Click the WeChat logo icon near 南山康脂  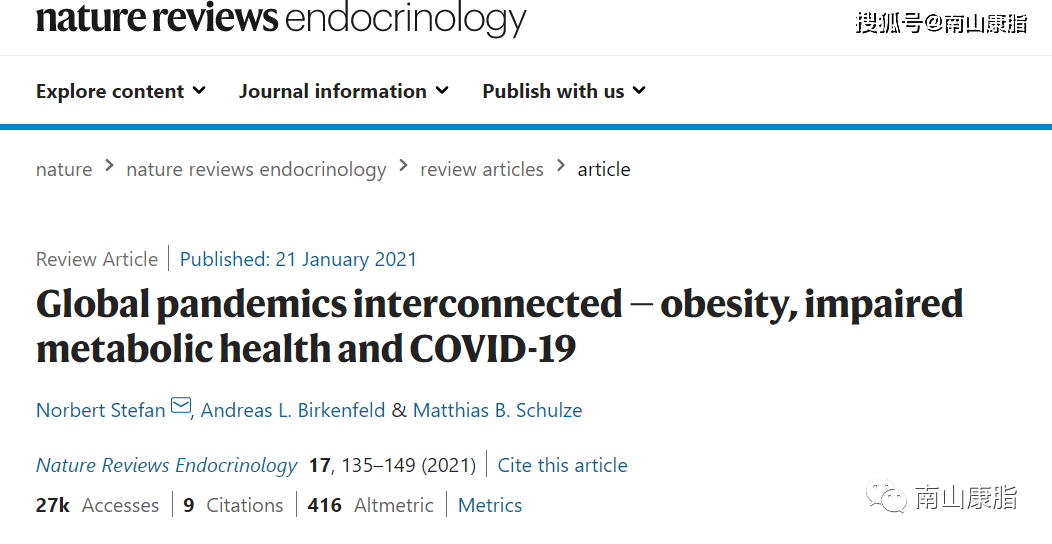point(886,497)
